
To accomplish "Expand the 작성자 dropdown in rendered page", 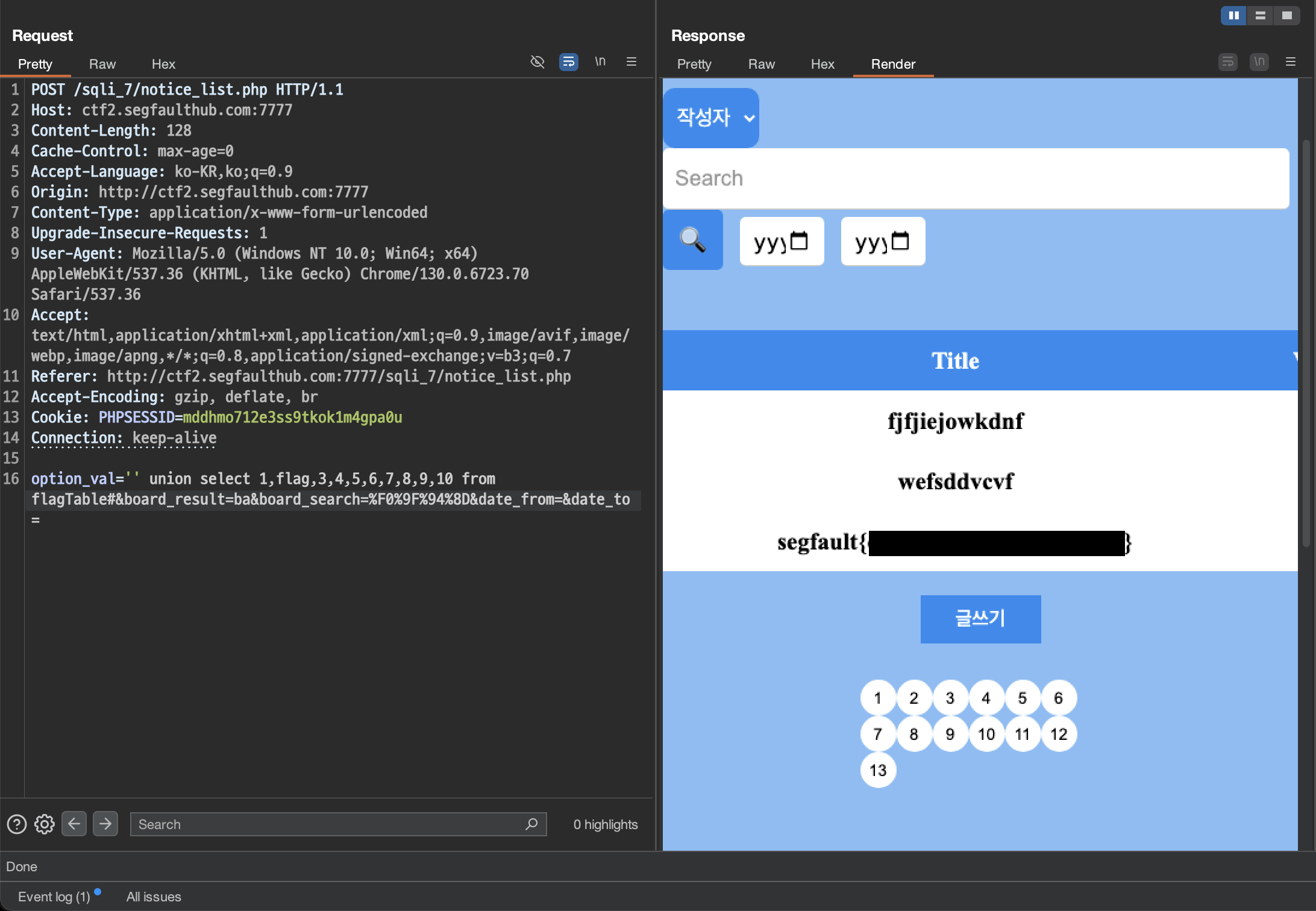I will pos(711,117).
